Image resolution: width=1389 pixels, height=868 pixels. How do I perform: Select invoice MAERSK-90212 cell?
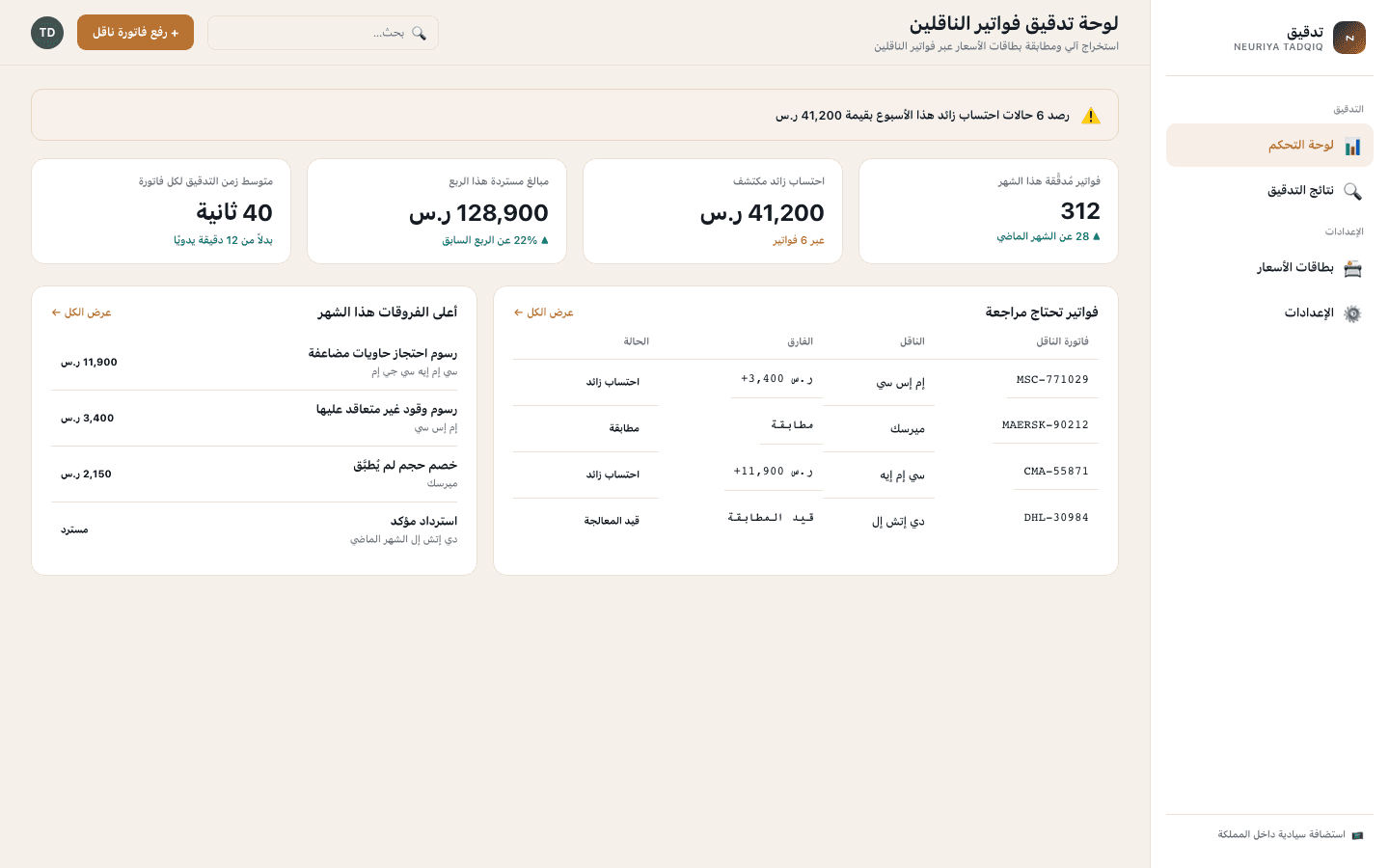(1046, 425)
